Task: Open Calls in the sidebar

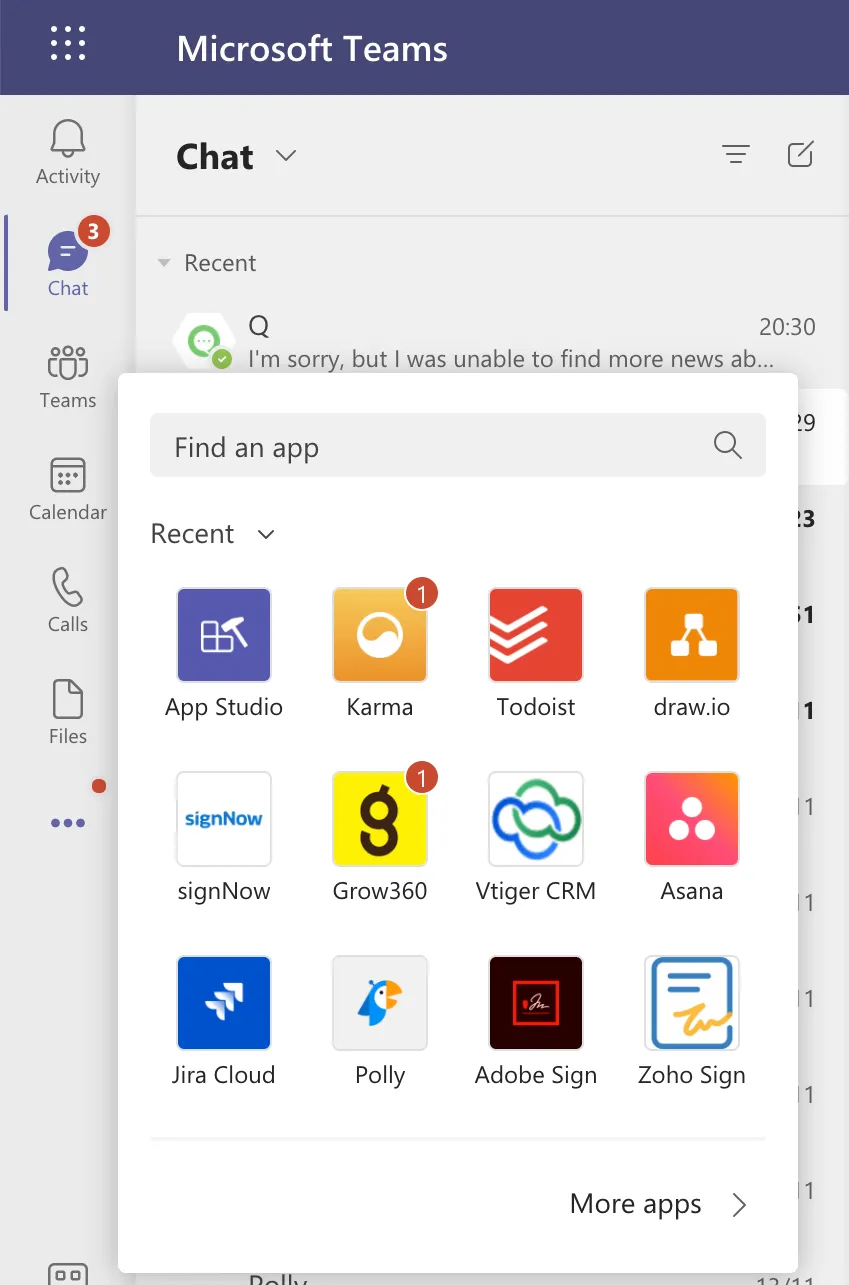Action: [68, 600]
